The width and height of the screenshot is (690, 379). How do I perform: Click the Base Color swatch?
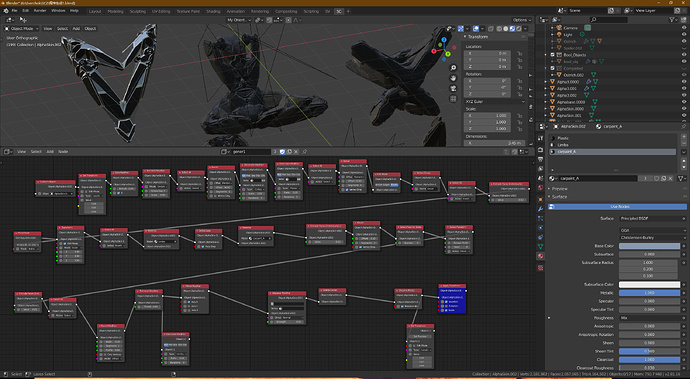650,246
